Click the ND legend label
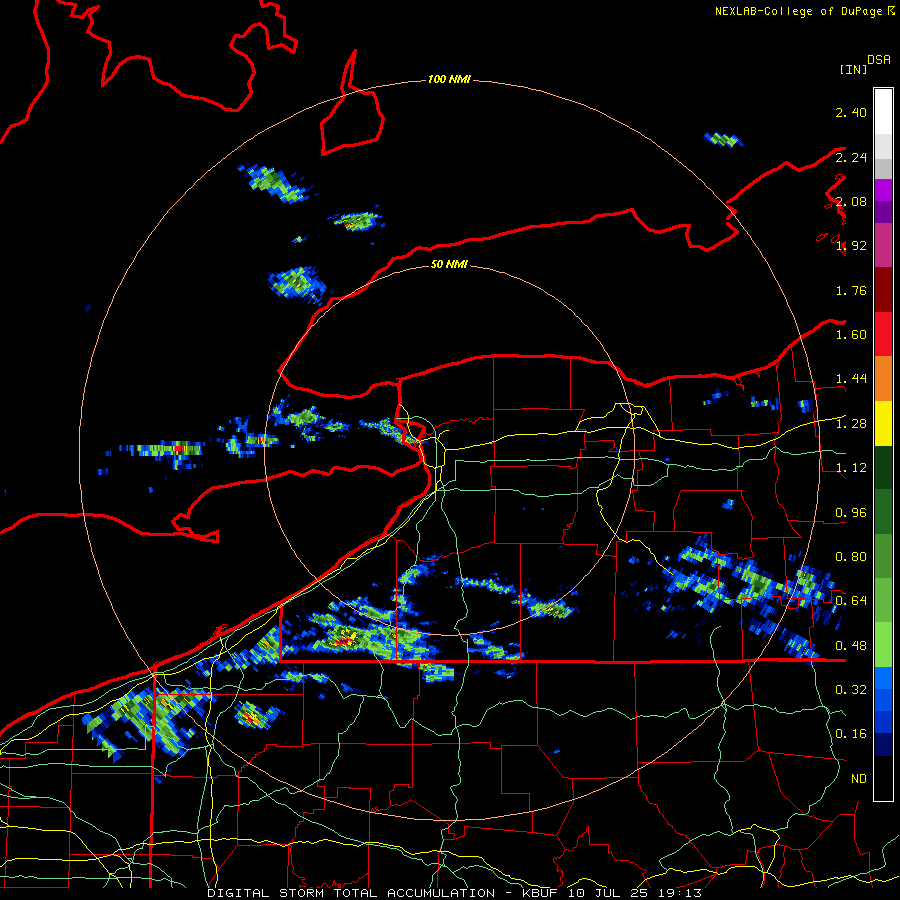Viewport: 900px width, 900px height. 859,779
